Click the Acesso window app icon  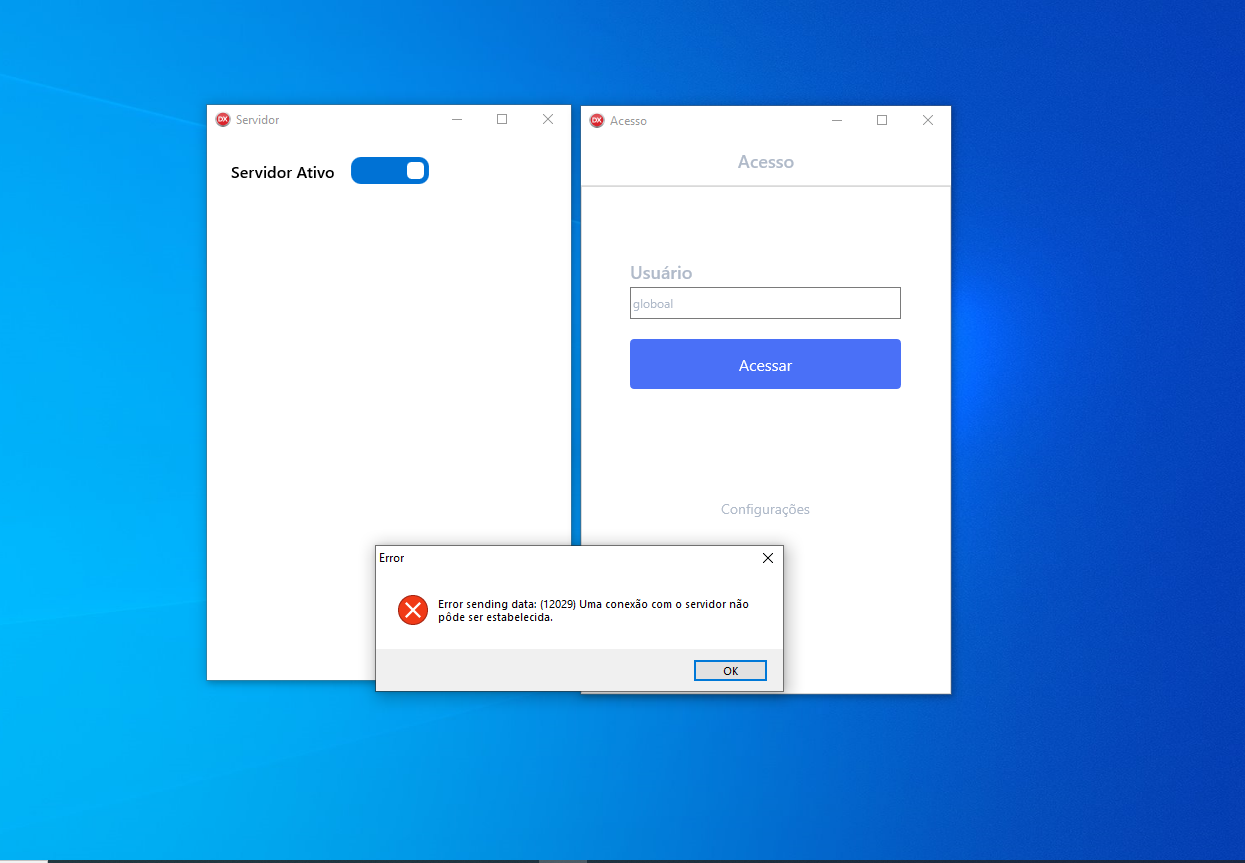[597, 120]
